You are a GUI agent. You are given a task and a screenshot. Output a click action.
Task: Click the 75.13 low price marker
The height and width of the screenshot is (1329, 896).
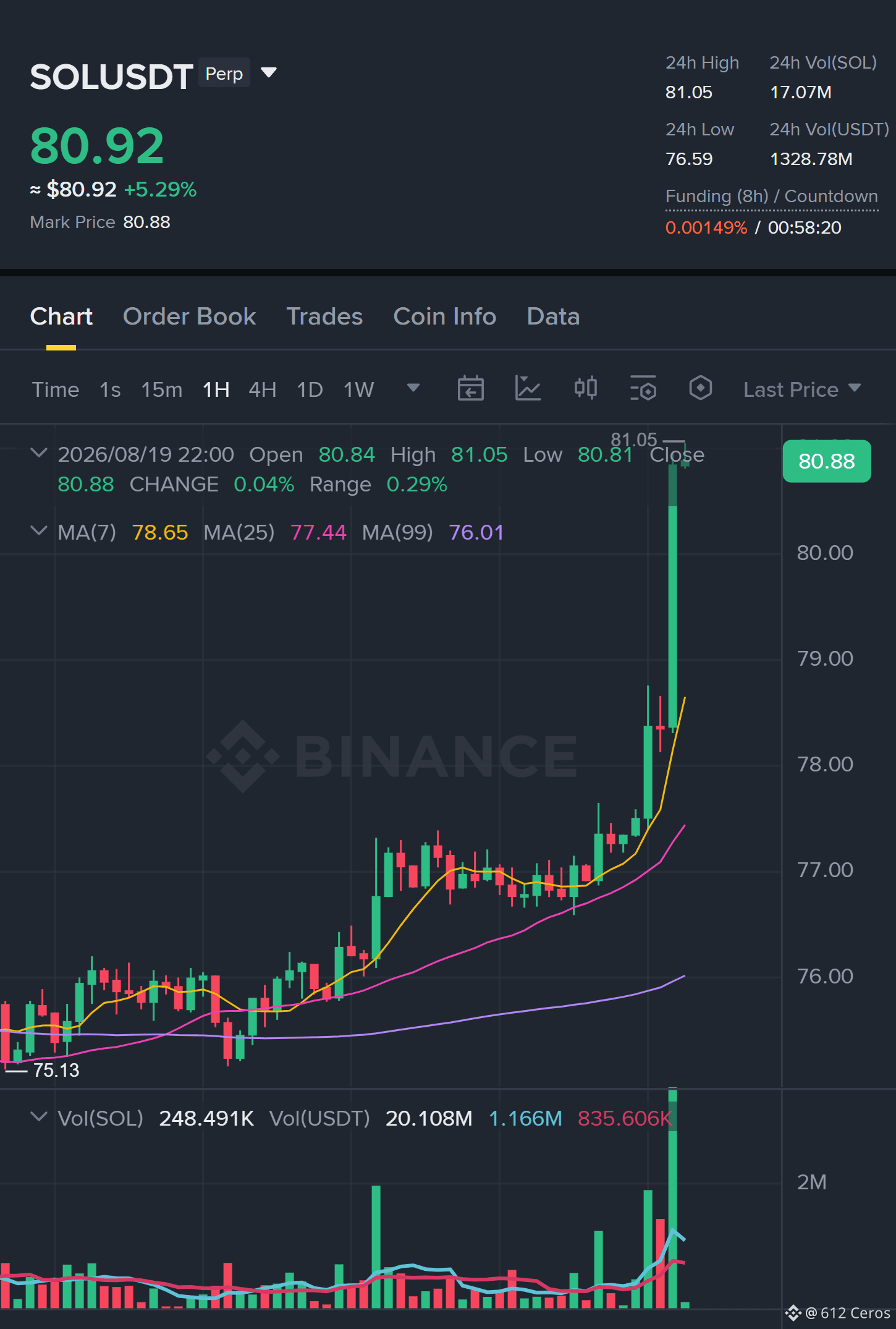click(56, 1070)
